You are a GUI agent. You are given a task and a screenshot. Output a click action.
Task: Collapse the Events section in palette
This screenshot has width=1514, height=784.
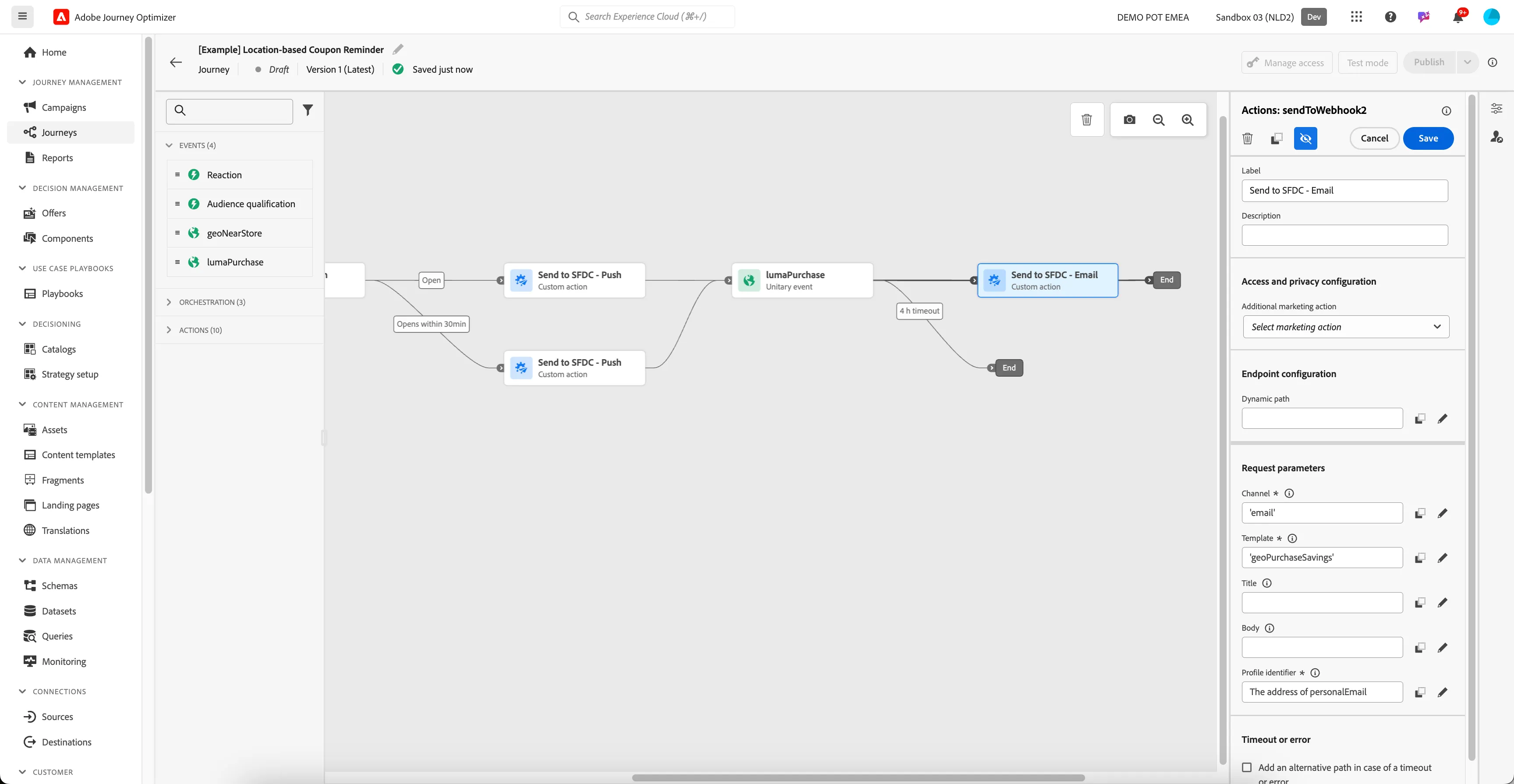[x=169, y=145]
